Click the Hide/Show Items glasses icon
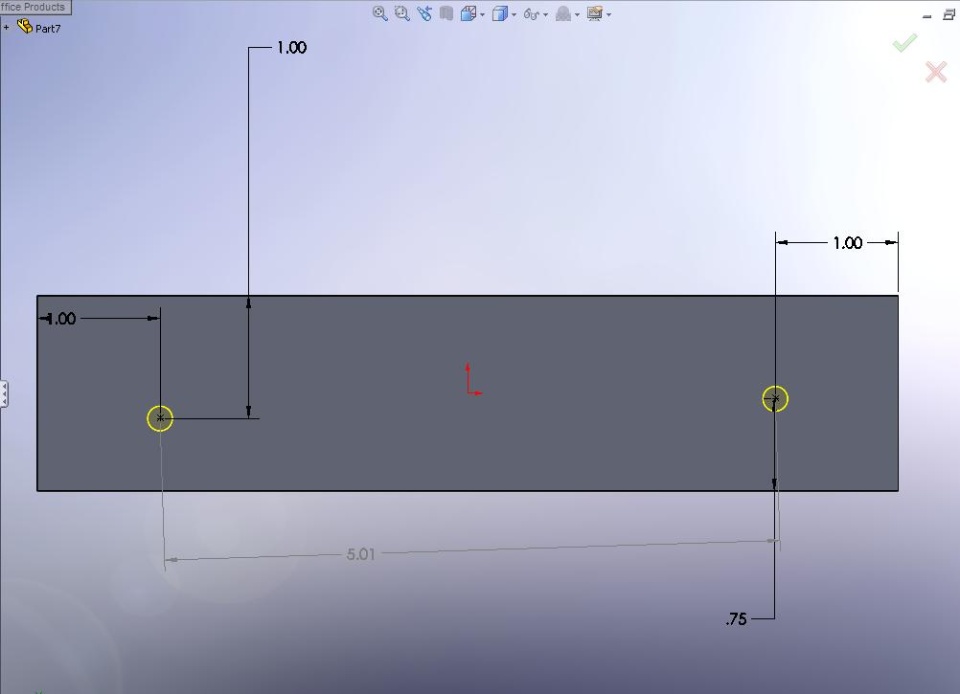The height and width of the screenshot is (694, 960). pos(531,14)
